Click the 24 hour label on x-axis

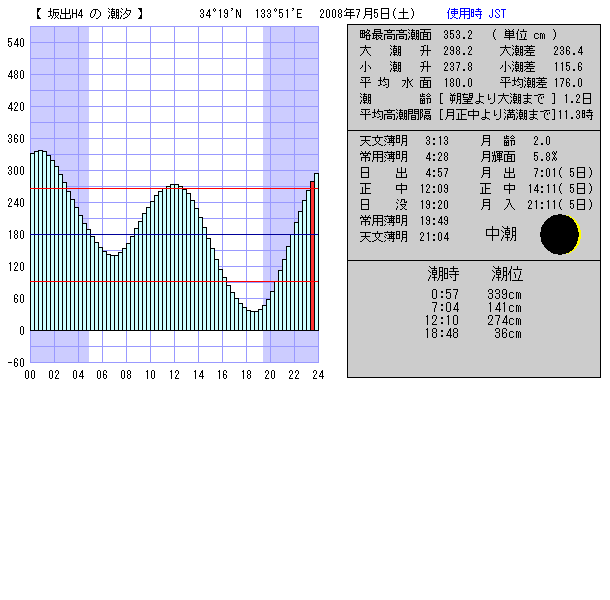click(x=318, y=375)
